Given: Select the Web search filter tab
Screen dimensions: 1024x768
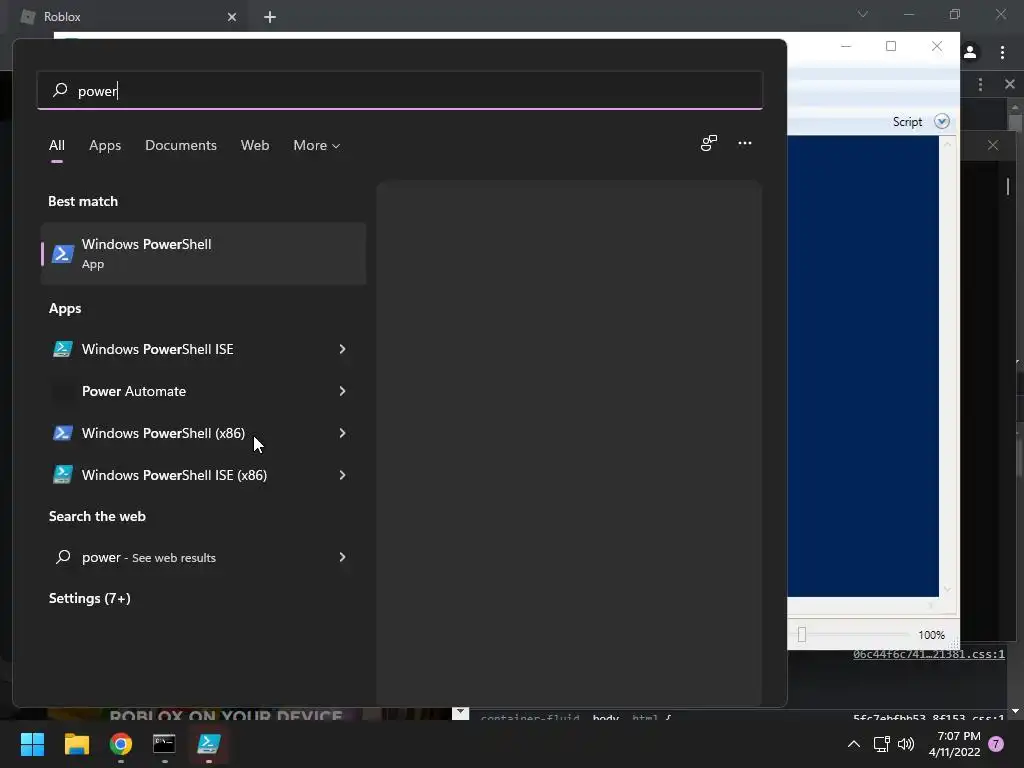Looking at the screenshot, I should (x=255, y=145).
